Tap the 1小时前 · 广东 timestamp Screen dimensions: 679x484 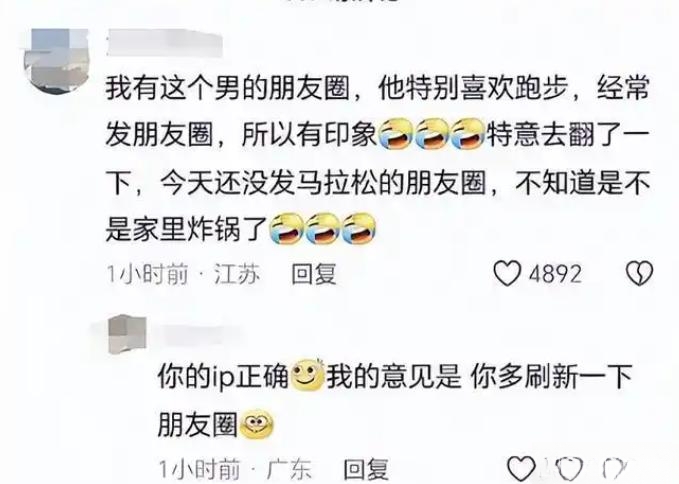coord(235,470)
